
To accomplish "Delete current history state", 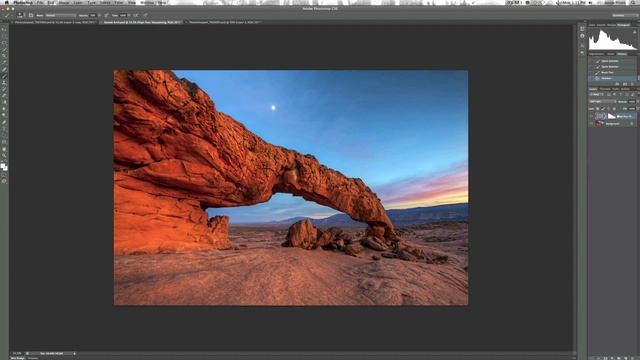I will tap(632, 84).
